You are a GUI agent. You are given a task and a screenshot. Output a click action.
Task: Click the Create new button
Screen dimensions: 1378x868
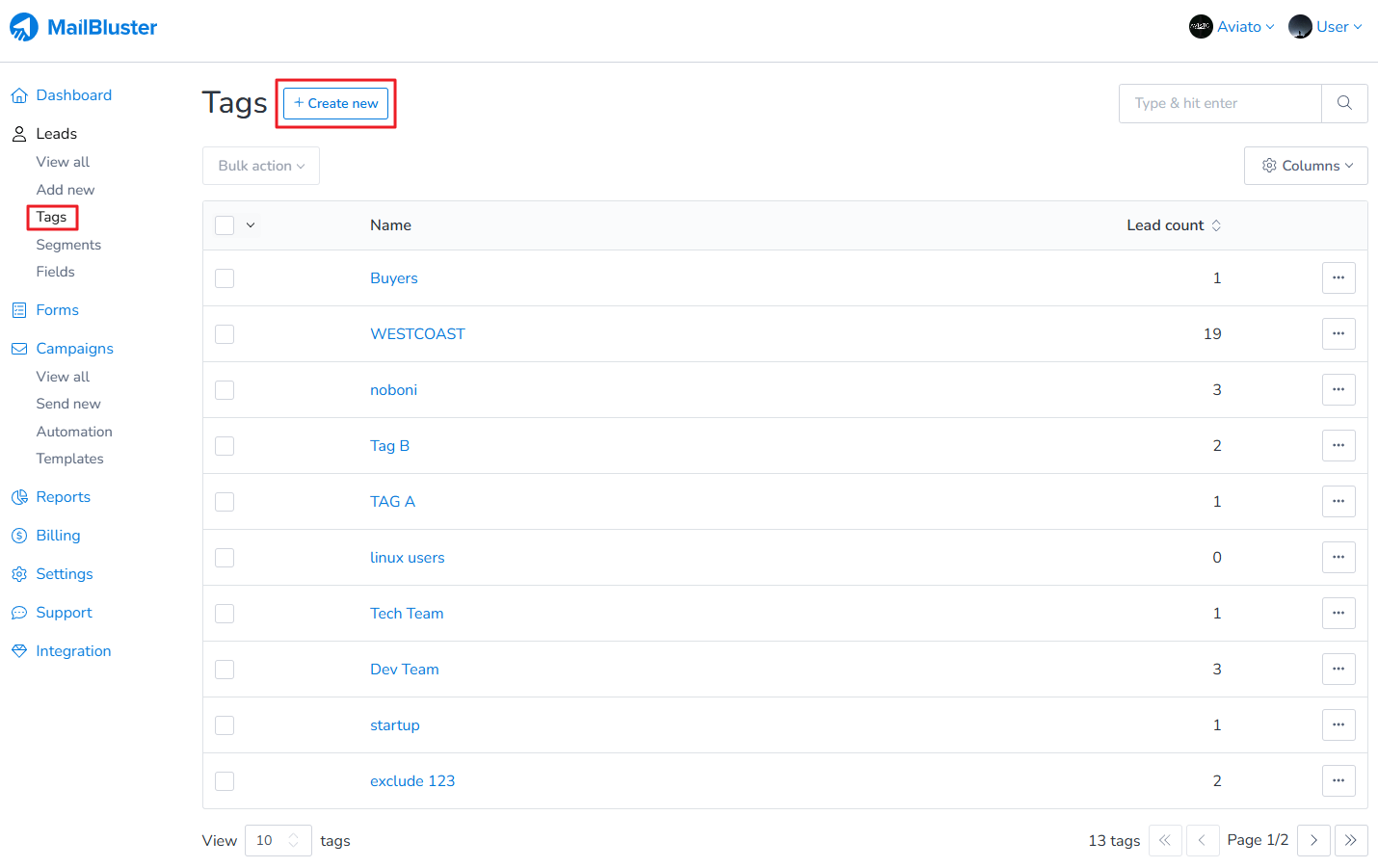(335, 103)
